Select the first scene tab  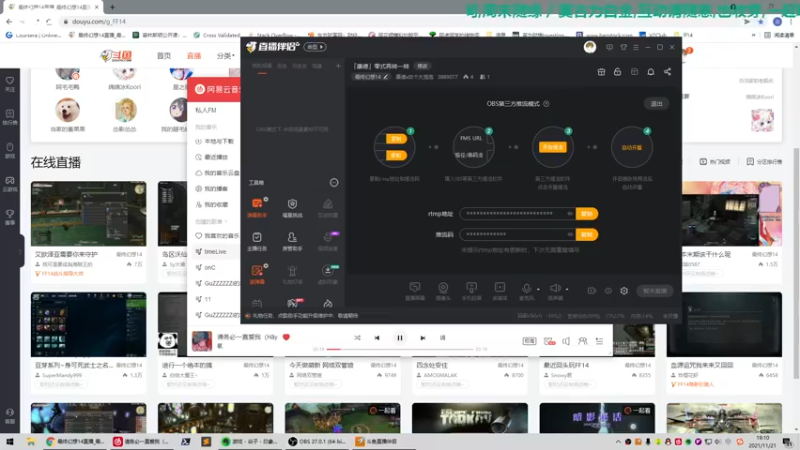click(x=262, y=66)
